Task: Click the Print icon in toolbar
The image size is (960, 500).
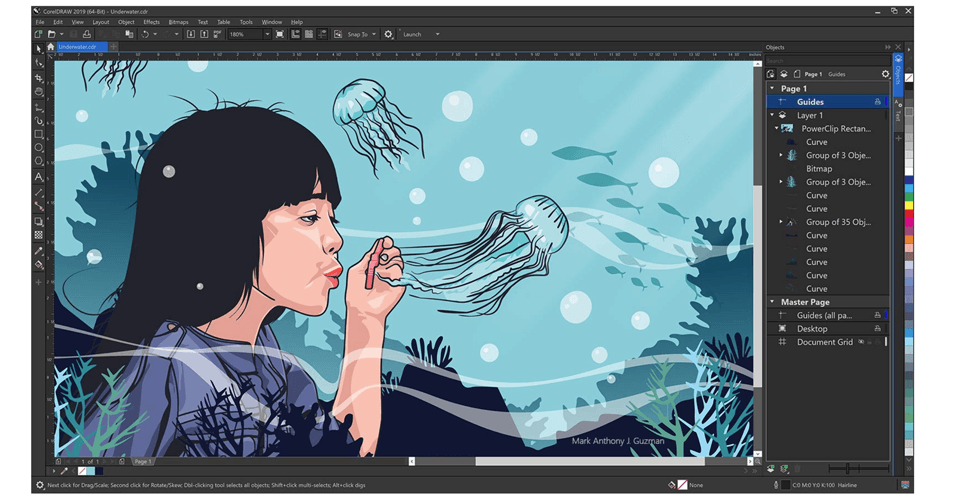Action: click(87, 34)
